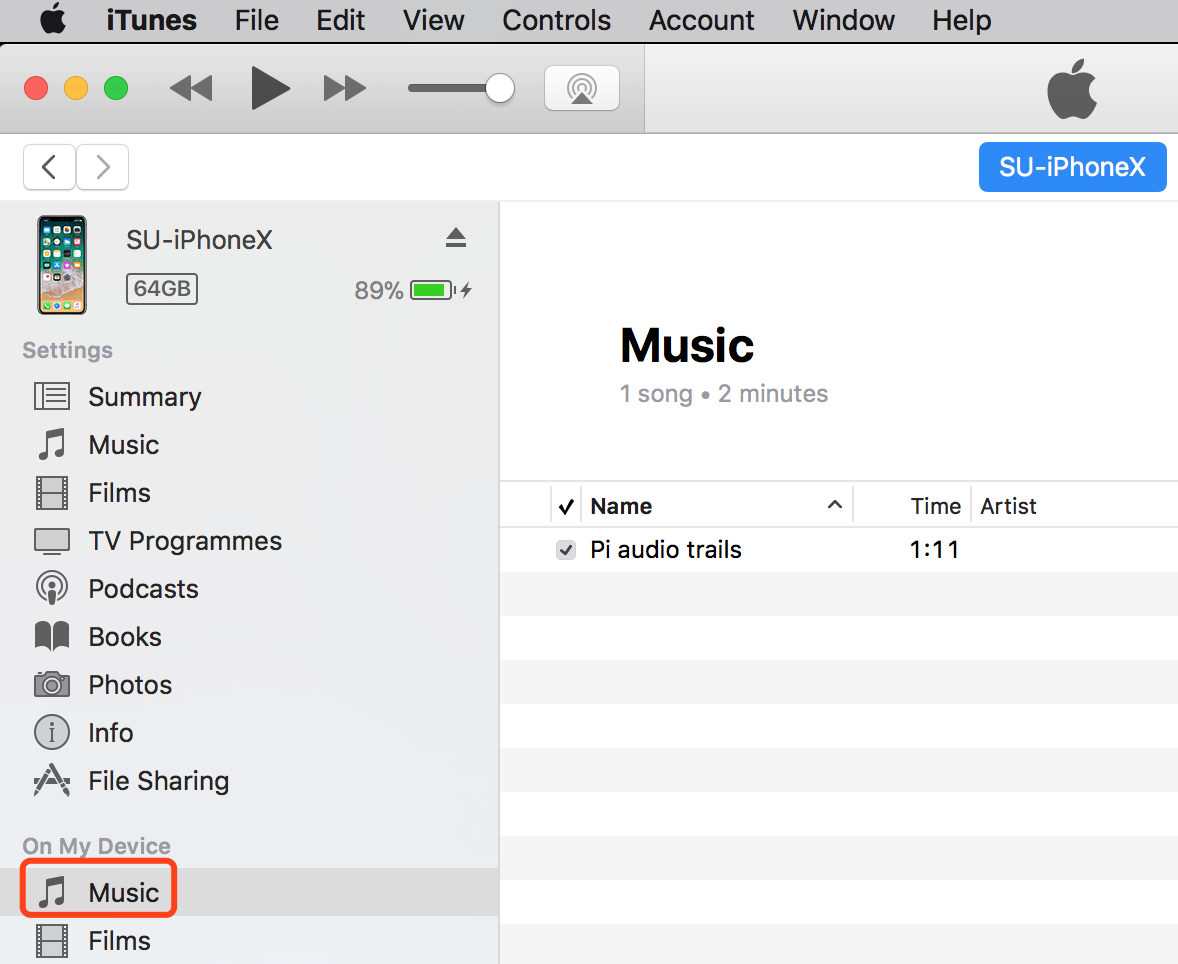Screen dimensions: 1178x964
Task: Open the Help menu
Action: [962, 20]
